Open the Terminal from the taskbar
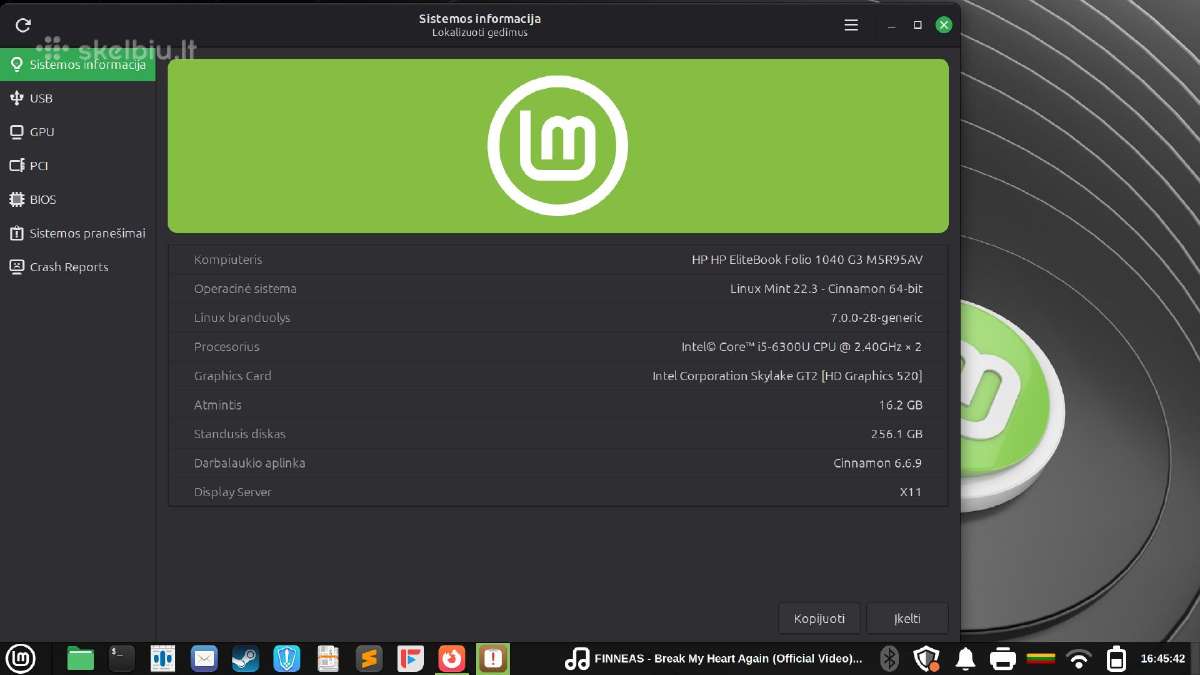 pyautogui.click(x=122, y=658)
